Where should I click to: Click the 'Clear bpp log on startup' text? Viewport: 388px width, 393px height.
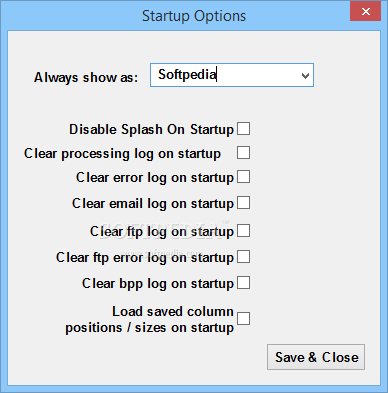coord(158,284)
